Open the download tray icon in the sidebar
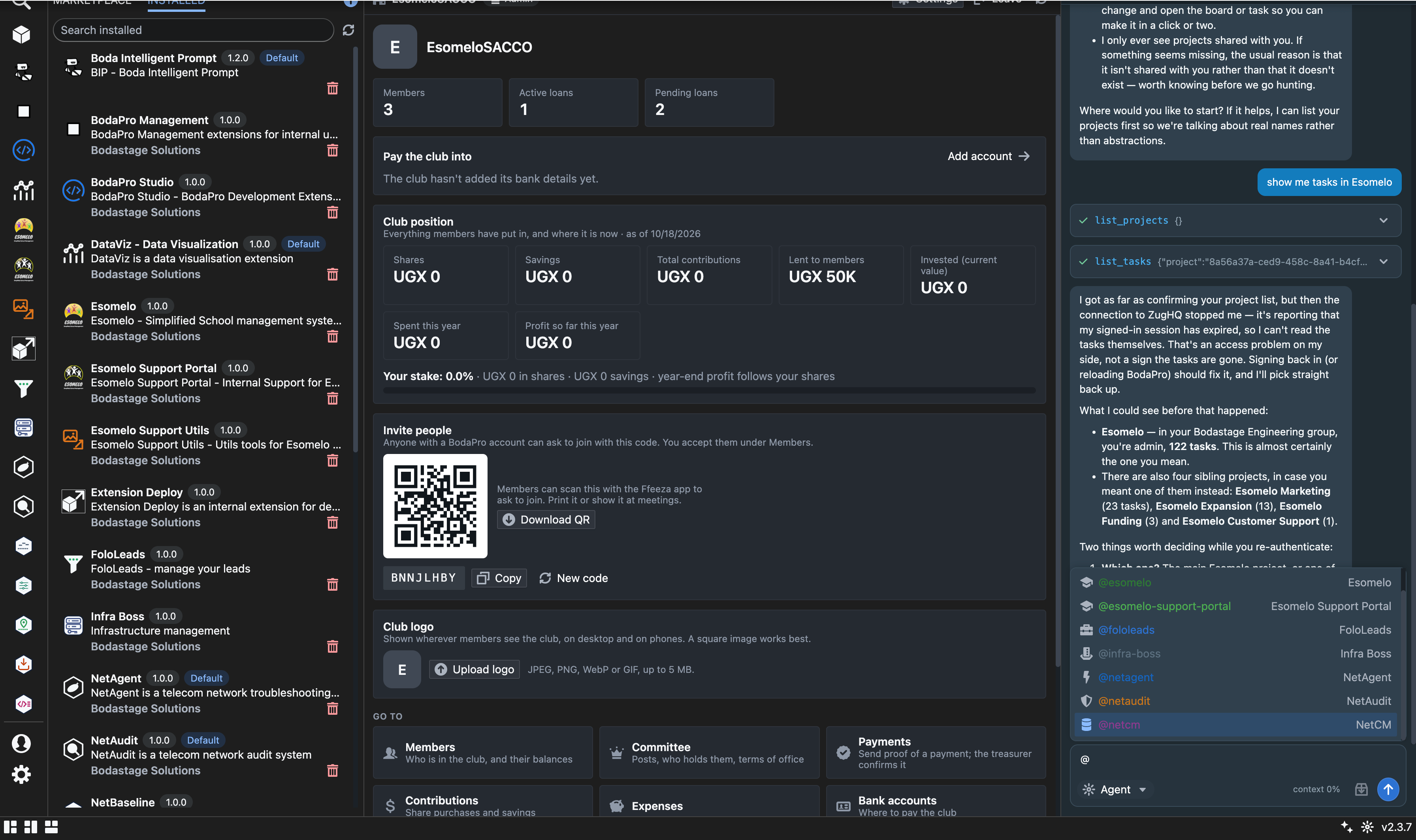Image resolution: width=1416 pixels, height=840 pixels. click(x=23, y=664)
